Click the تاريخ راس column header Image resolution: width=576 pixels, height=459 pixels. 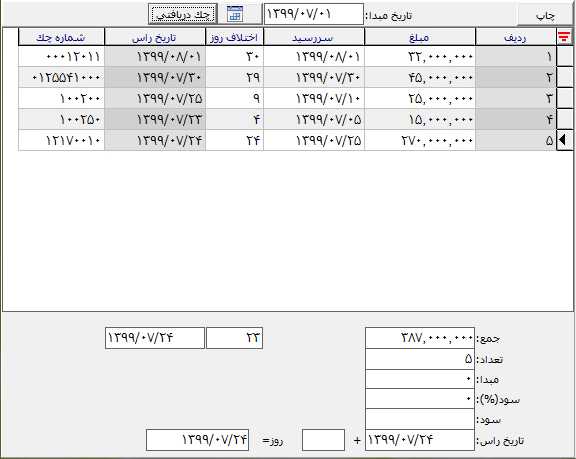click(x=155, y=37)
